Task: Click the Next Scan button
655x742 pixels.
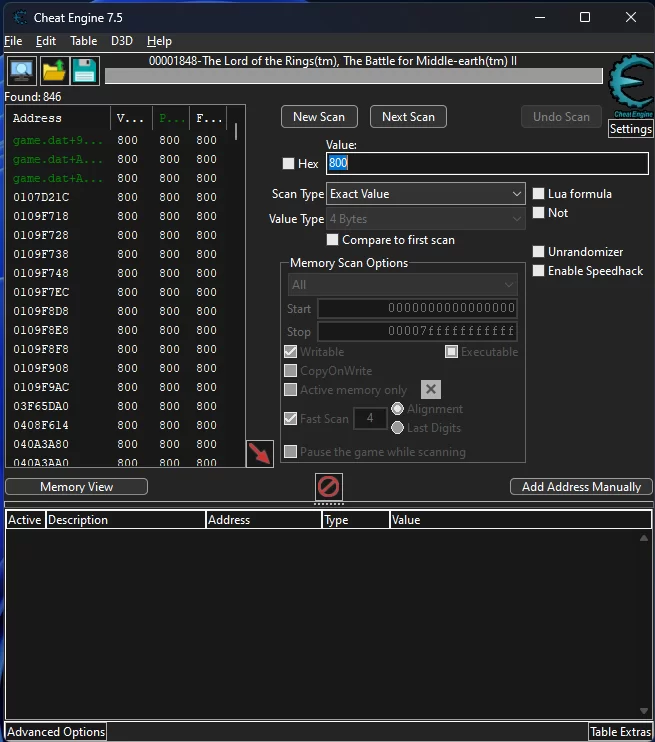Action: (408, 117)
